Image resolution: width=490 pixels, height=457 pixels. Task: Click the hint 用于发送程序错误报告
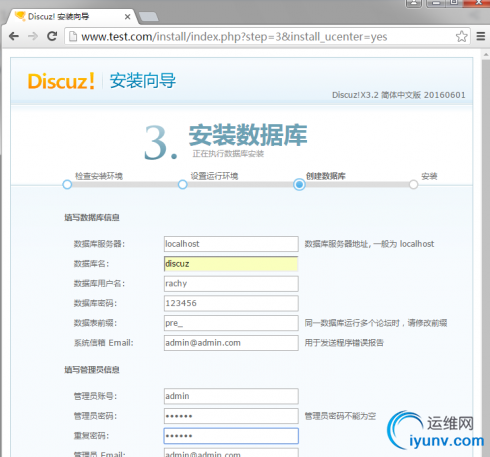pyautogui.click(x=344, y=343)
